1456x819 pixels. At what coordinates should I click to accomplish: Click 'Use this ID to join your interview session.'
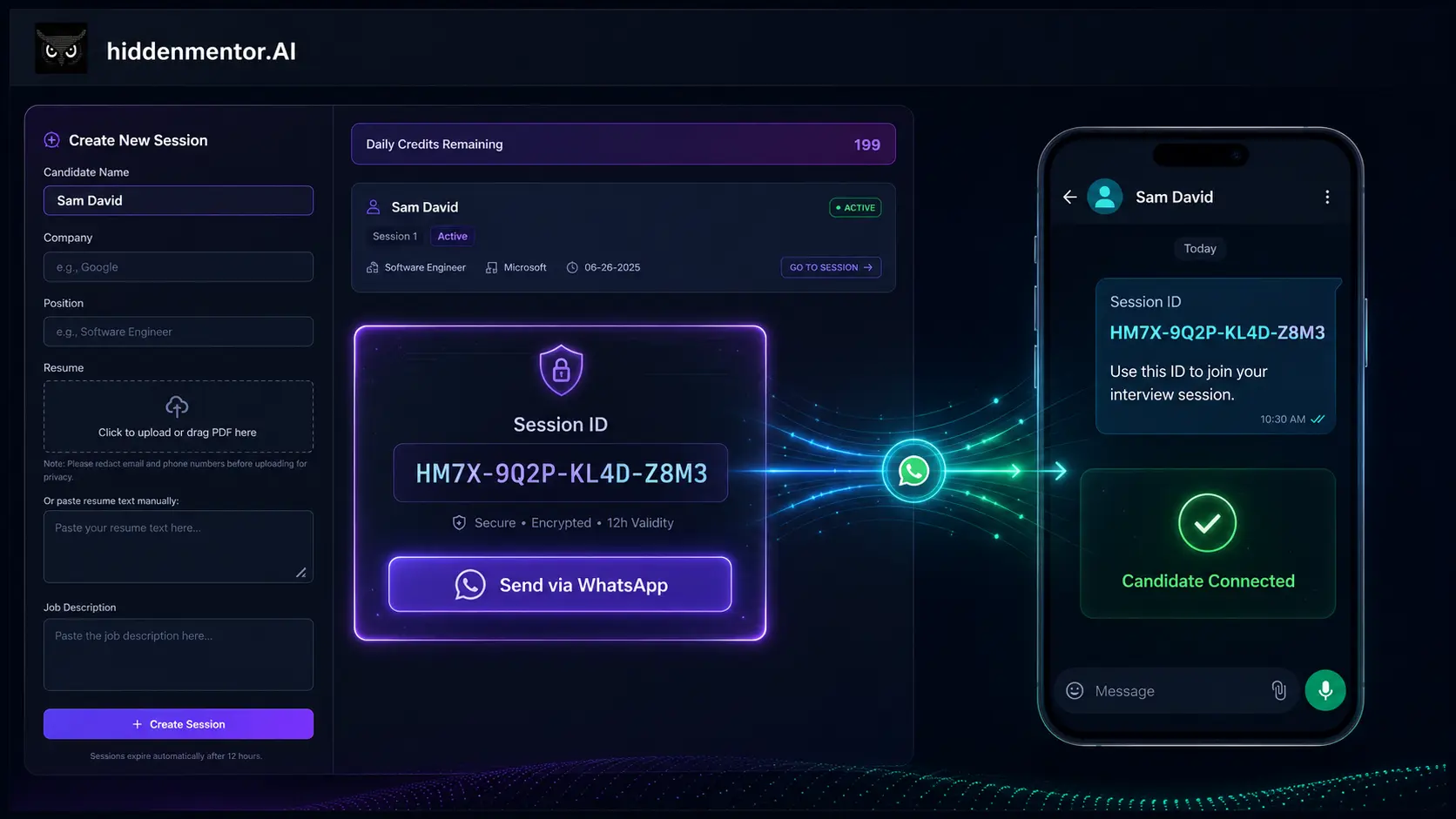1189,383
